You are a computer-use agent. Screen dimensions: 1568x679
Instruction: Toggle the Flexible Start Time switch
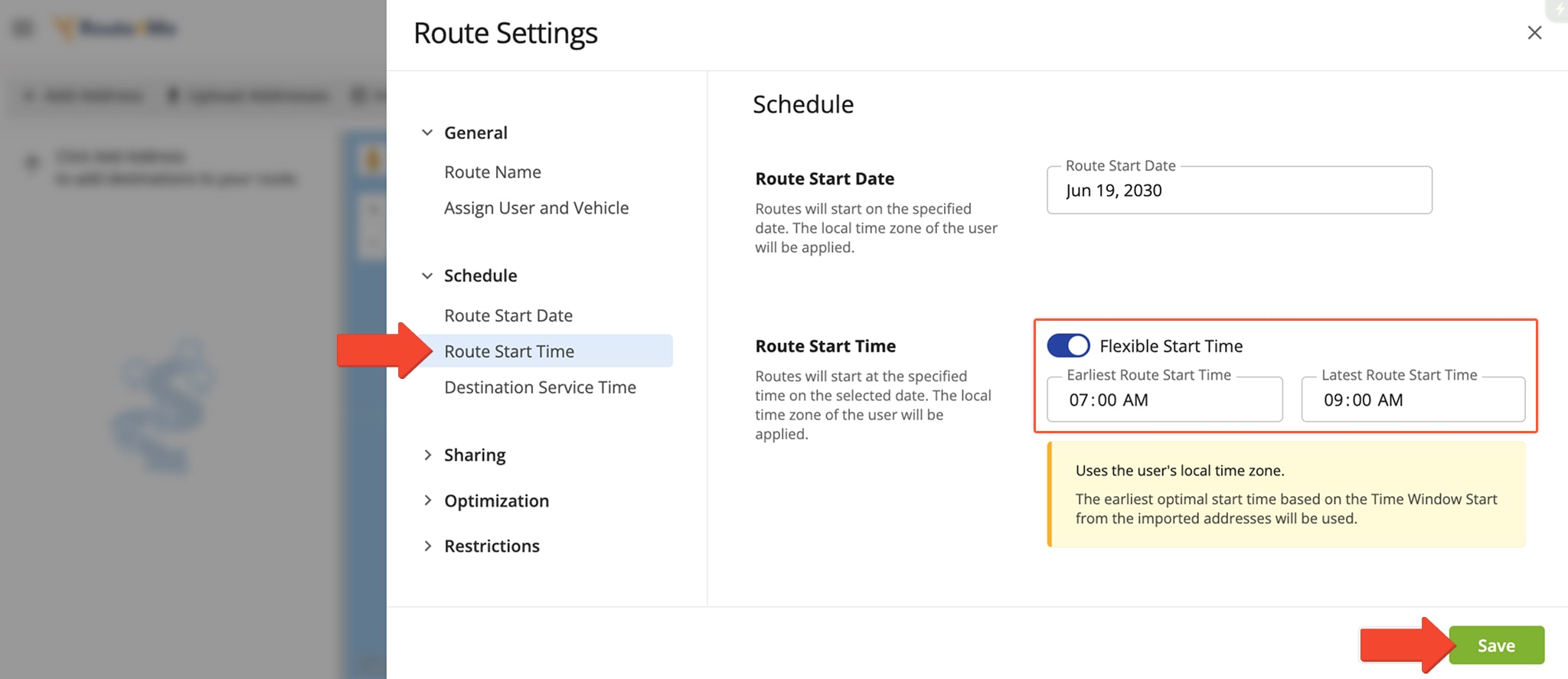tap(1068, 346)
